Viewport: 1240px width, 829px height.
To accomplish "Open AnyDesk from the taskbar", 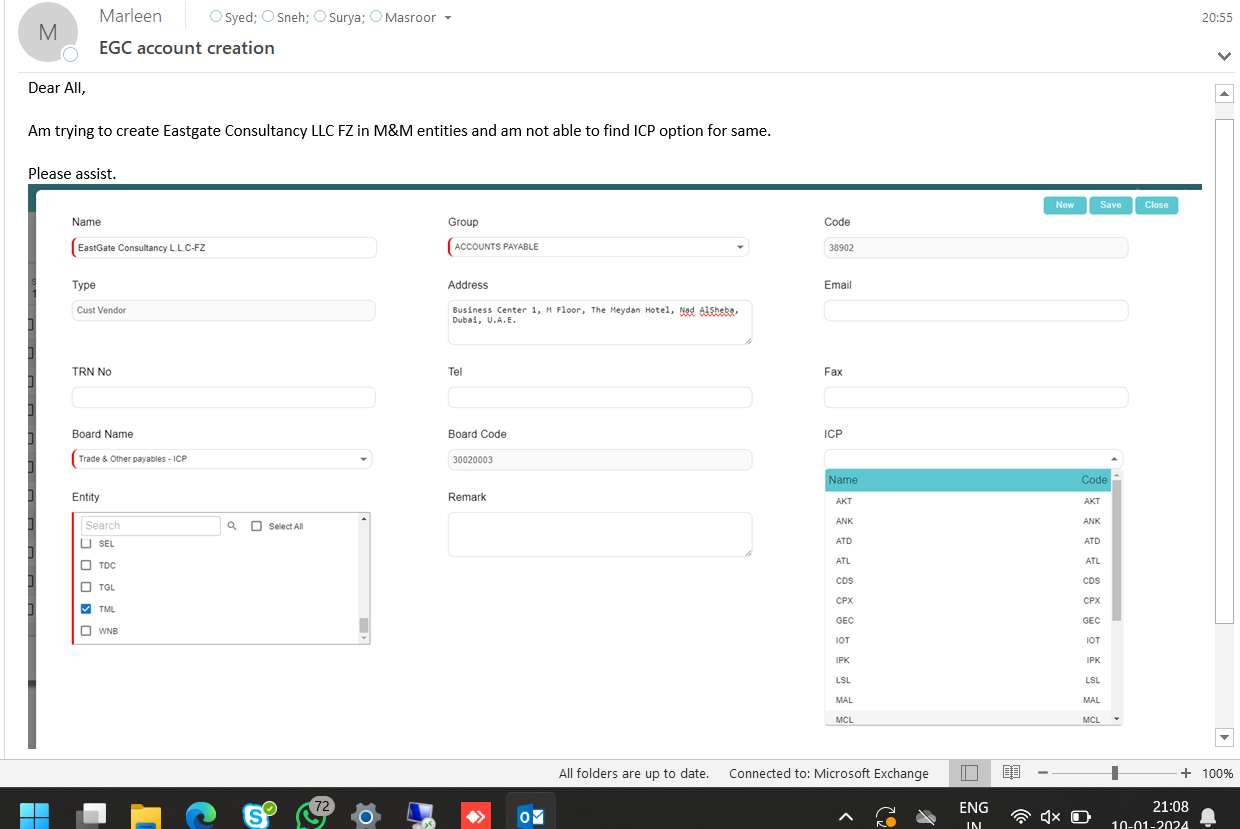I will pyautogui.click(x=475, y=815).
